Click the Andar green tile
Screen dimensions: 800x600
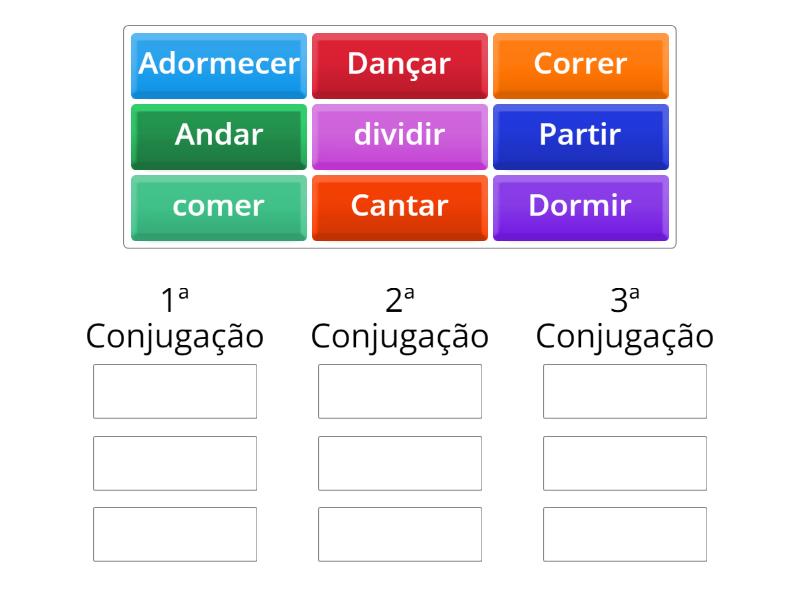point(218,136)
